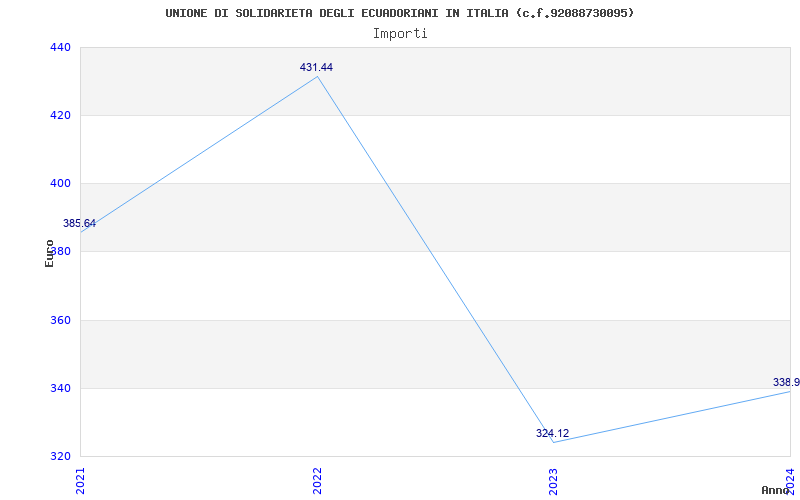Click the 420 y-axis tick label
The image size is (800, 500).
point(60,116)
